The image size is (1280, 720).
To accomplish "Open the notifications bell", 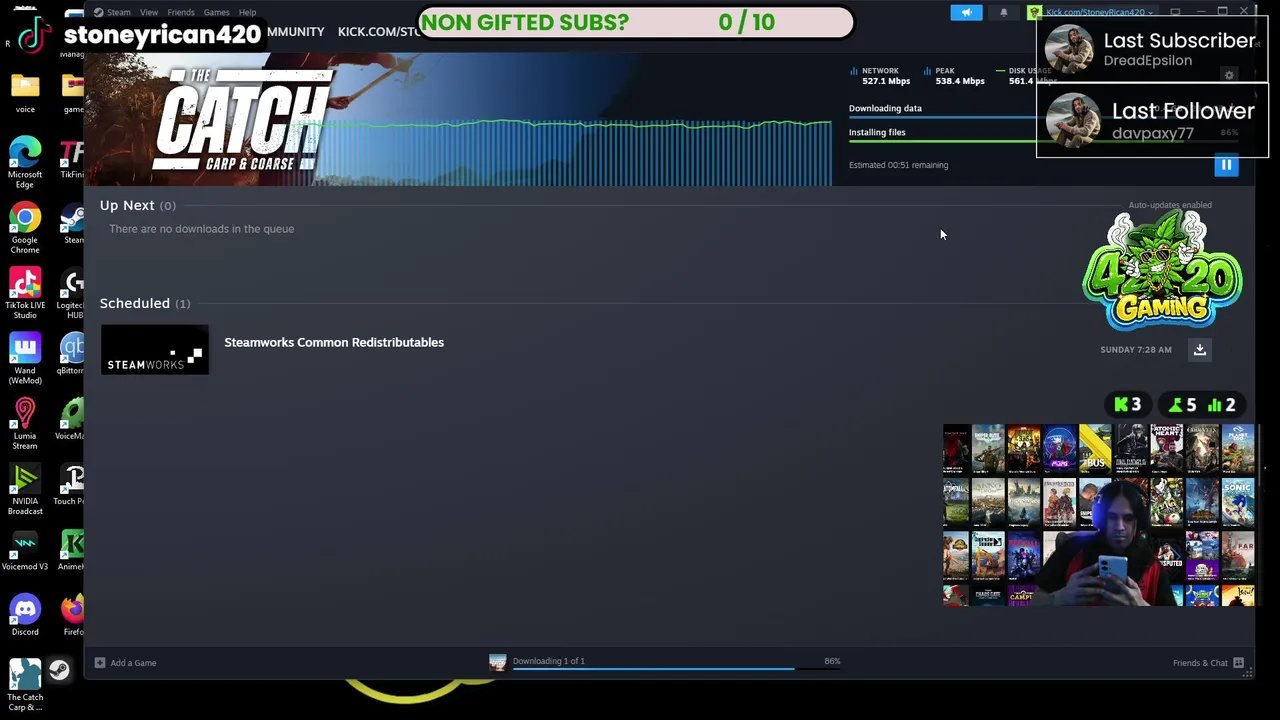I will point(1004,12).
